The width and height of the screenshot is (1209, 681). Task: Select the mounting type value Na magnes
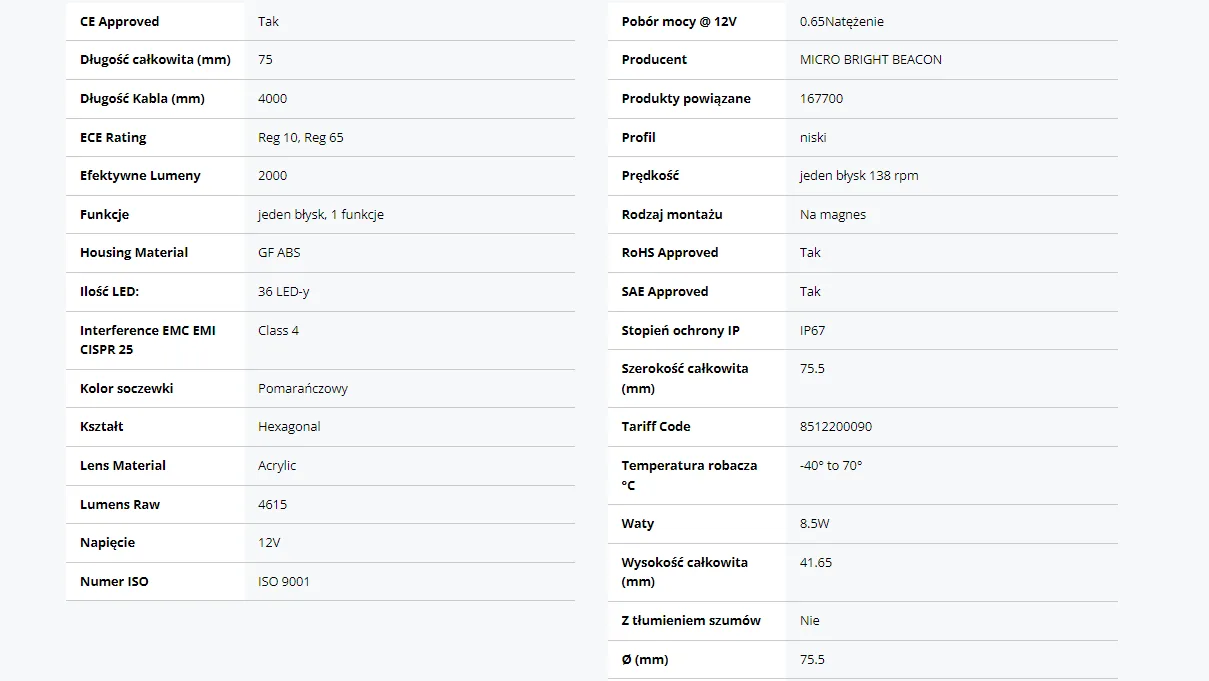[833, 214]
